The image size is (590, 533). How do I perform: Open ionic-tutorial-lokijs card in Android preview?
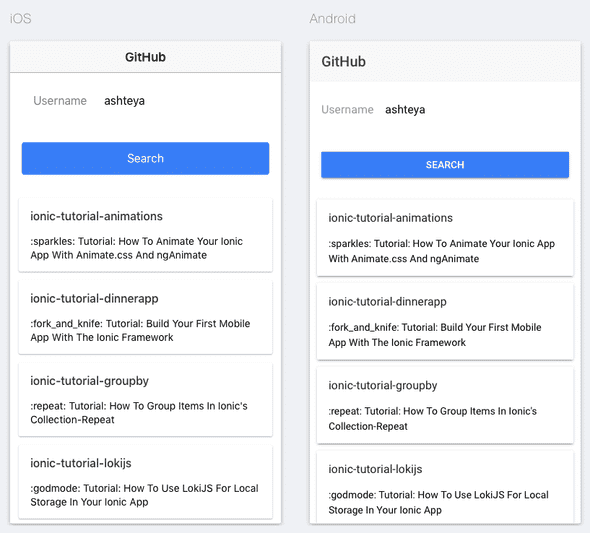pyautogui.click(x=445, y=487)
